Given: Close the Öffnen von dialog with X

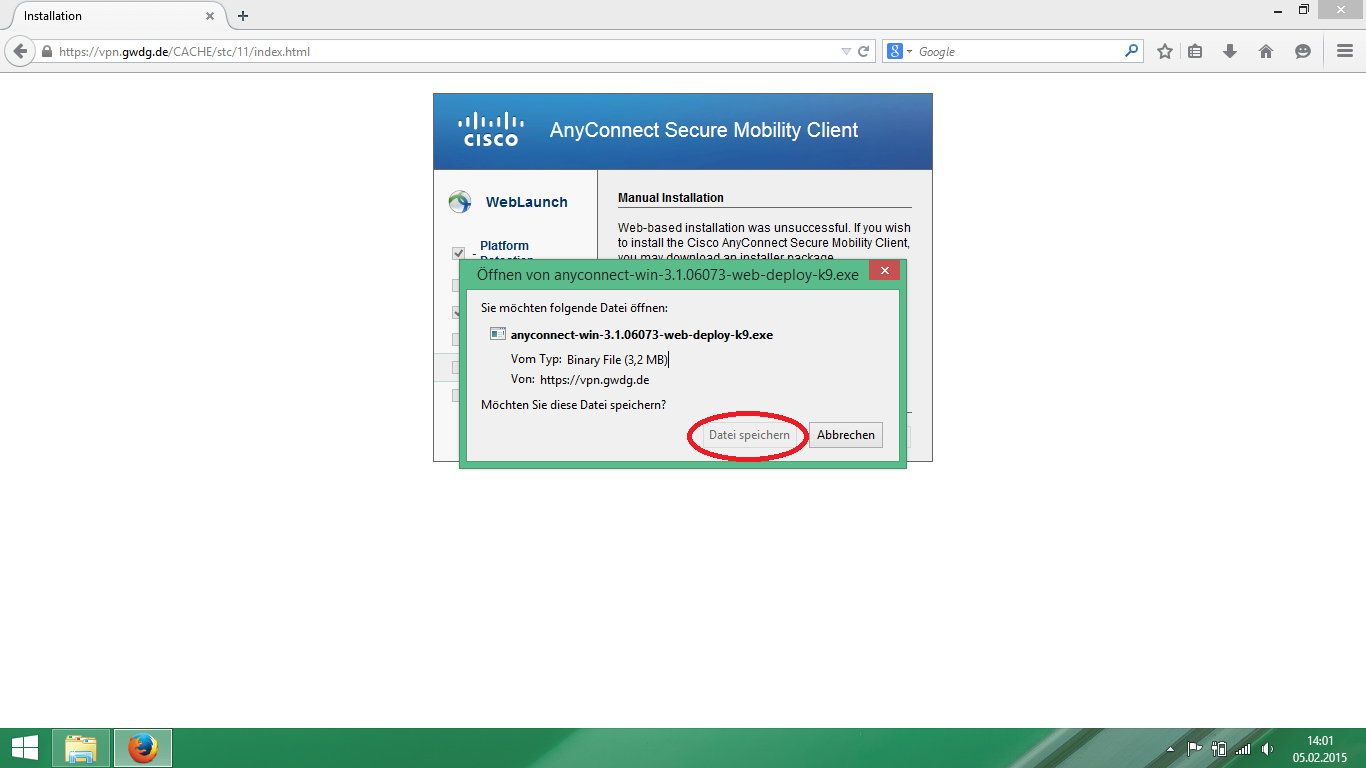Looking at the screenshot, I should pyautogui.click(x=884, y=271).
